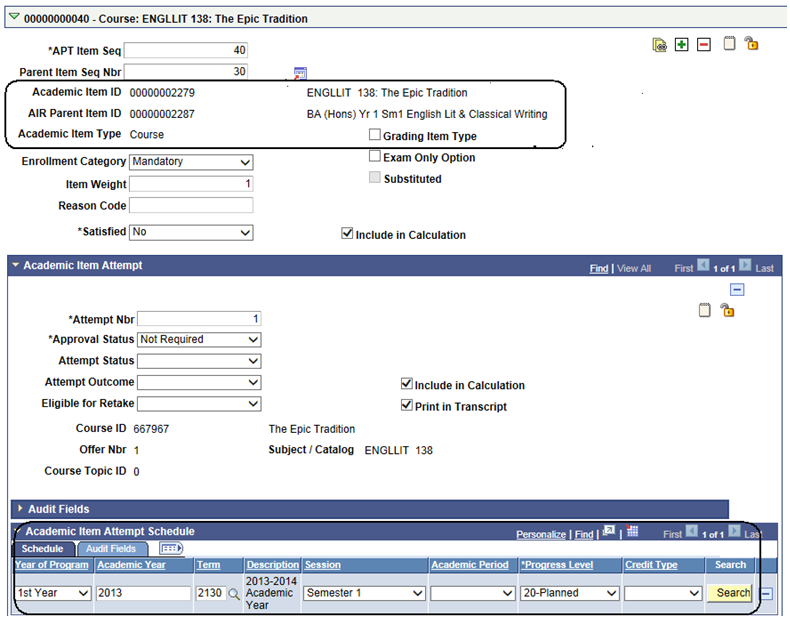Click Find link in Attempt Schedule header
790x621 pixels.
tap(584, 534)
